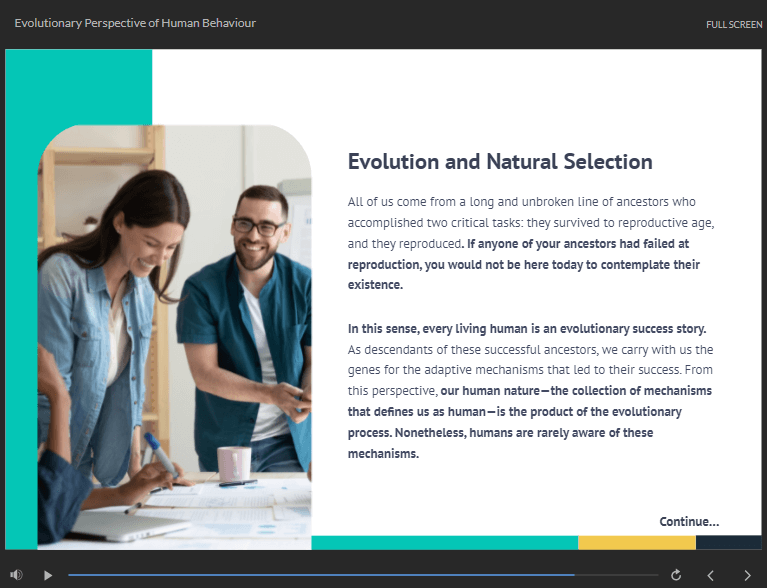767x588 pixels.
Task: Click the bold text 'our human nature—the collection of mechanisms'
Action: (x=576, y=391)
